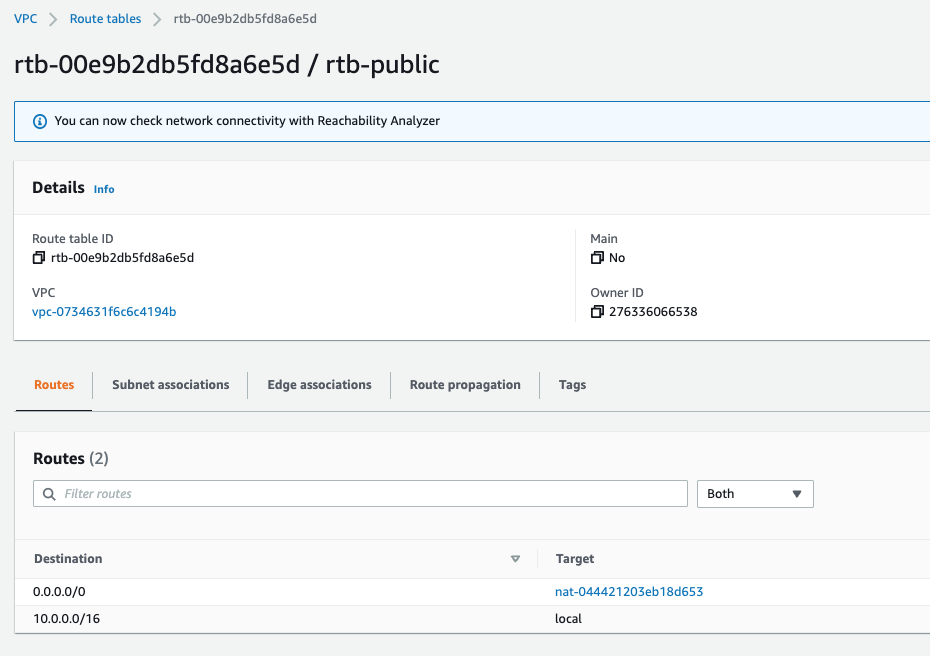Open the Edge associations tab
Image resolution: width=930 pixels, height=656 pixels.
click(319, 385)
